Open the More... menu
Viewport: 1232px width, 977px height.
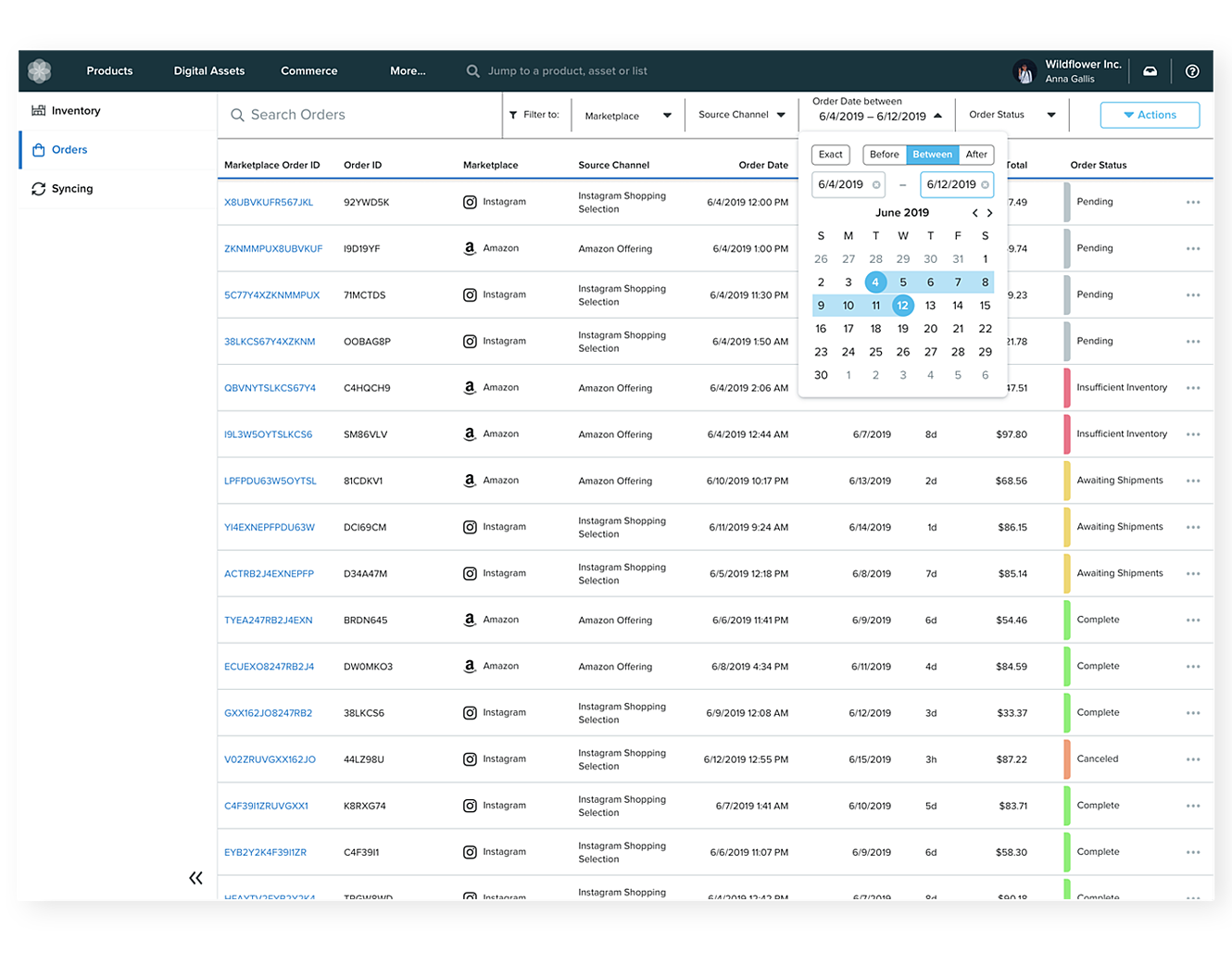(x=408, y=71)
